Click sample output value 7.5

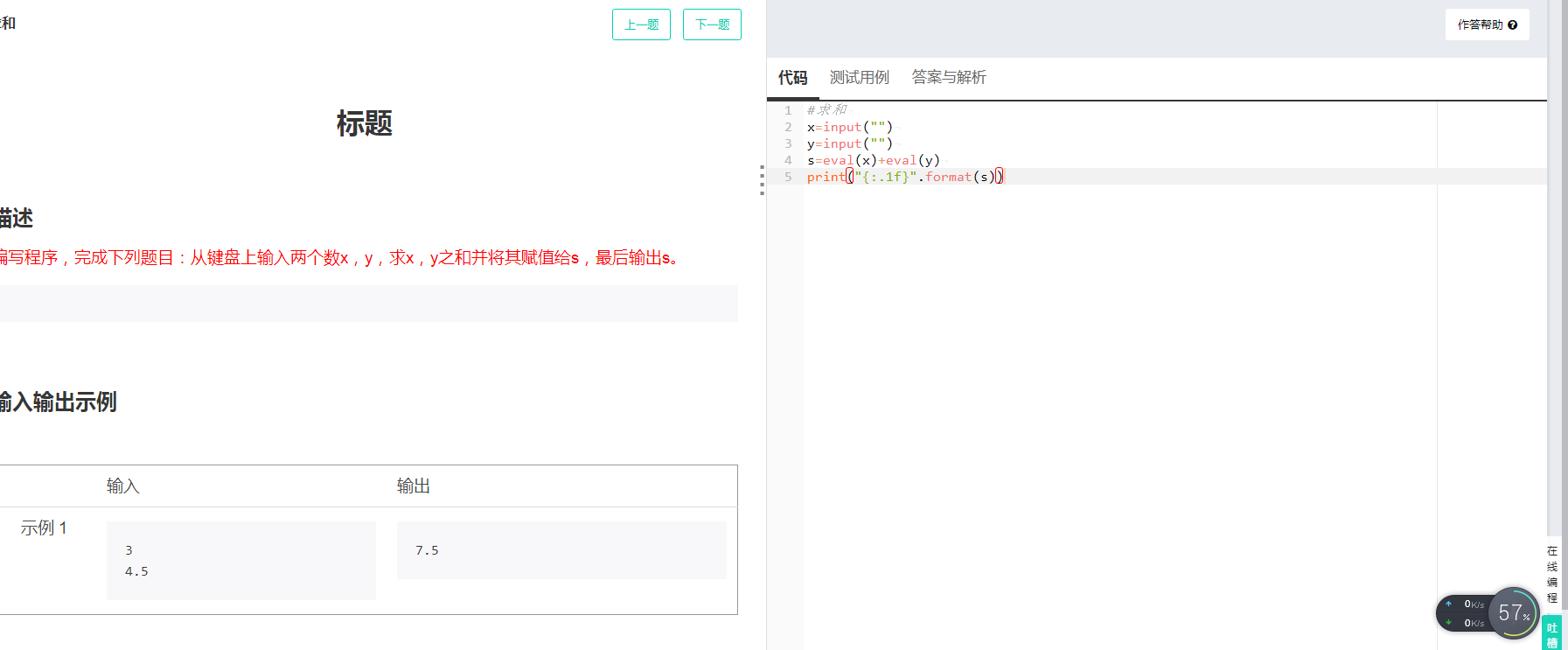point(427,550)
